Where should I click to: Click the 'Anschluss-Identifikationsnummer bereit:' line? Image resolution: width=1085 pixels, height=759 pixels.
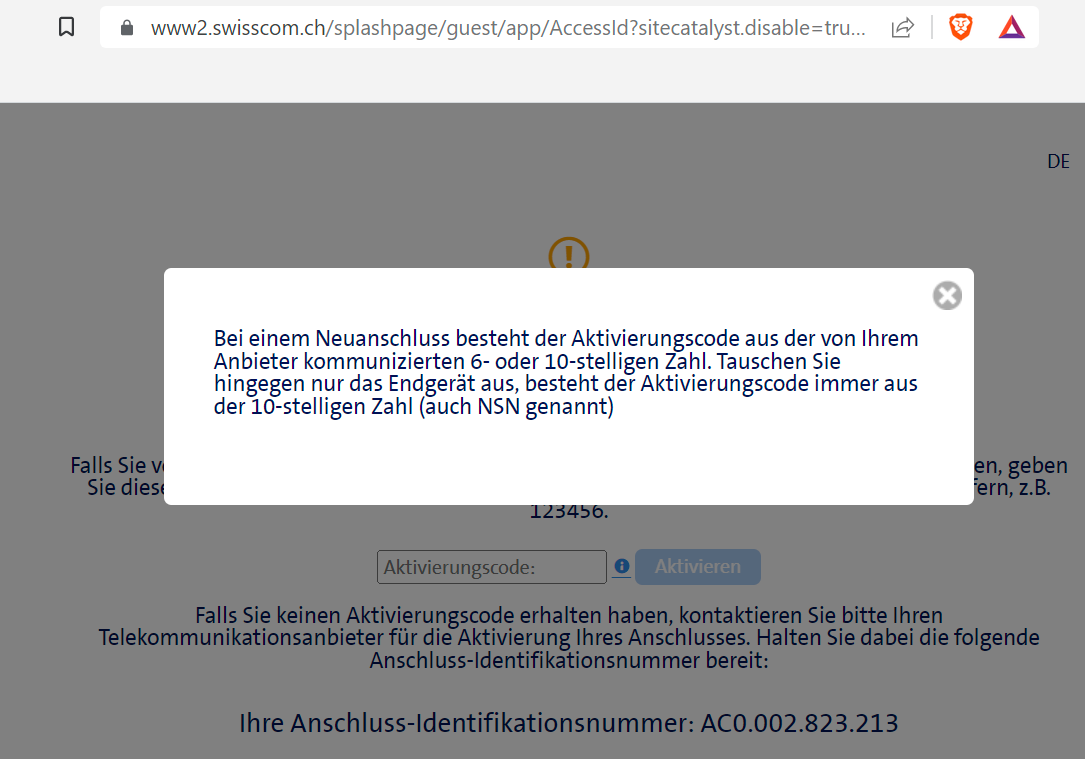click(x=568, y=660)
